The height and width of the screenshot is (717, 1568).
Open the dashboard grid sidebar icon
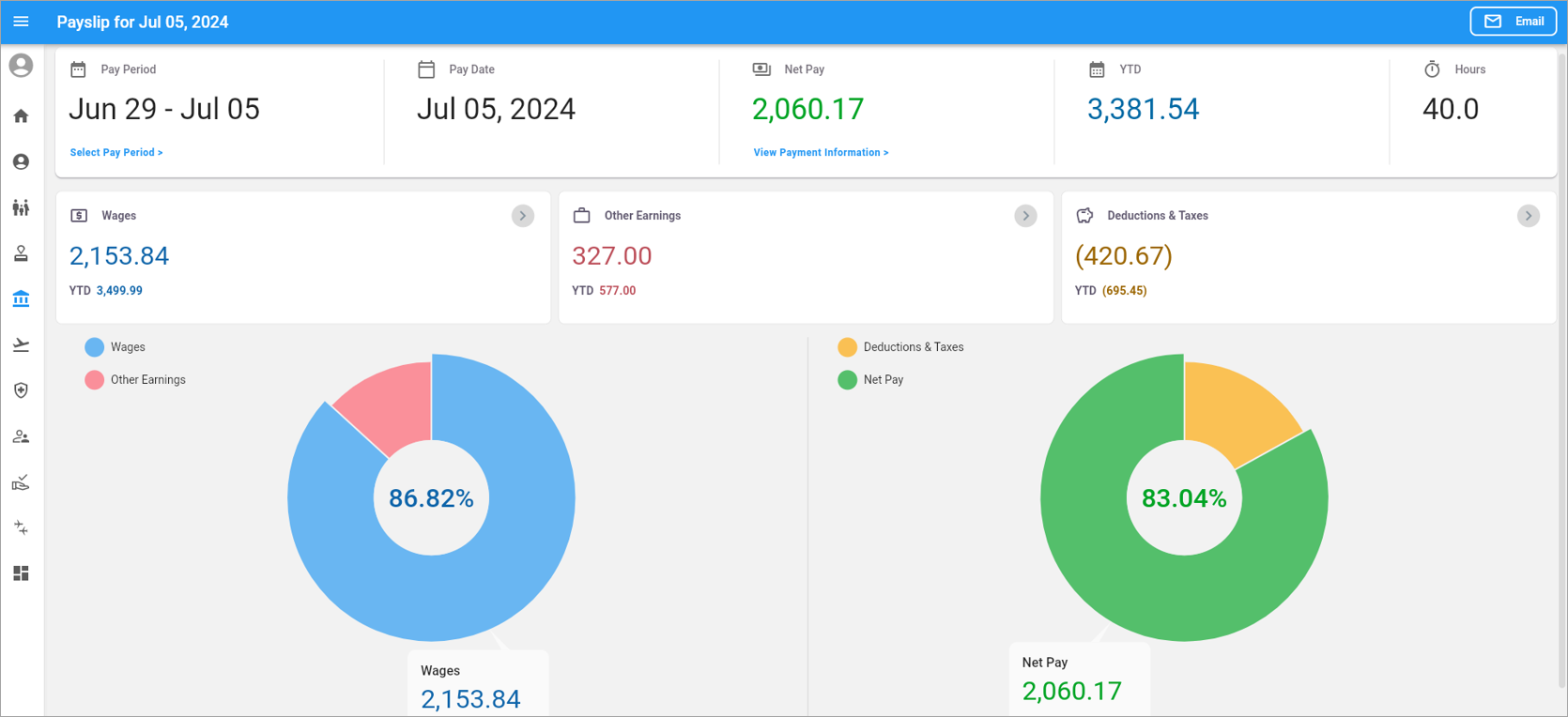pos(21,573)
